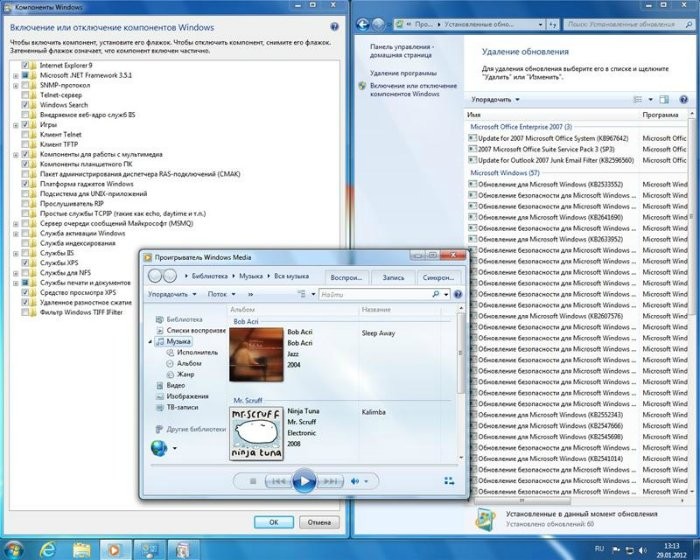Collapse the Музыка tree in Media Player

pyautogui.click(x=150, y=342)
